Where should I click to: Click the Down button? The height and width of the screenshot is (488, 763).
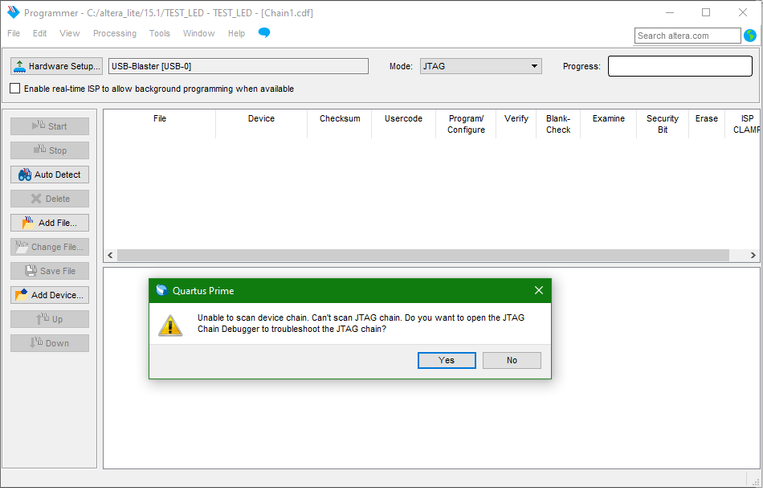click(x=50, y=343)
